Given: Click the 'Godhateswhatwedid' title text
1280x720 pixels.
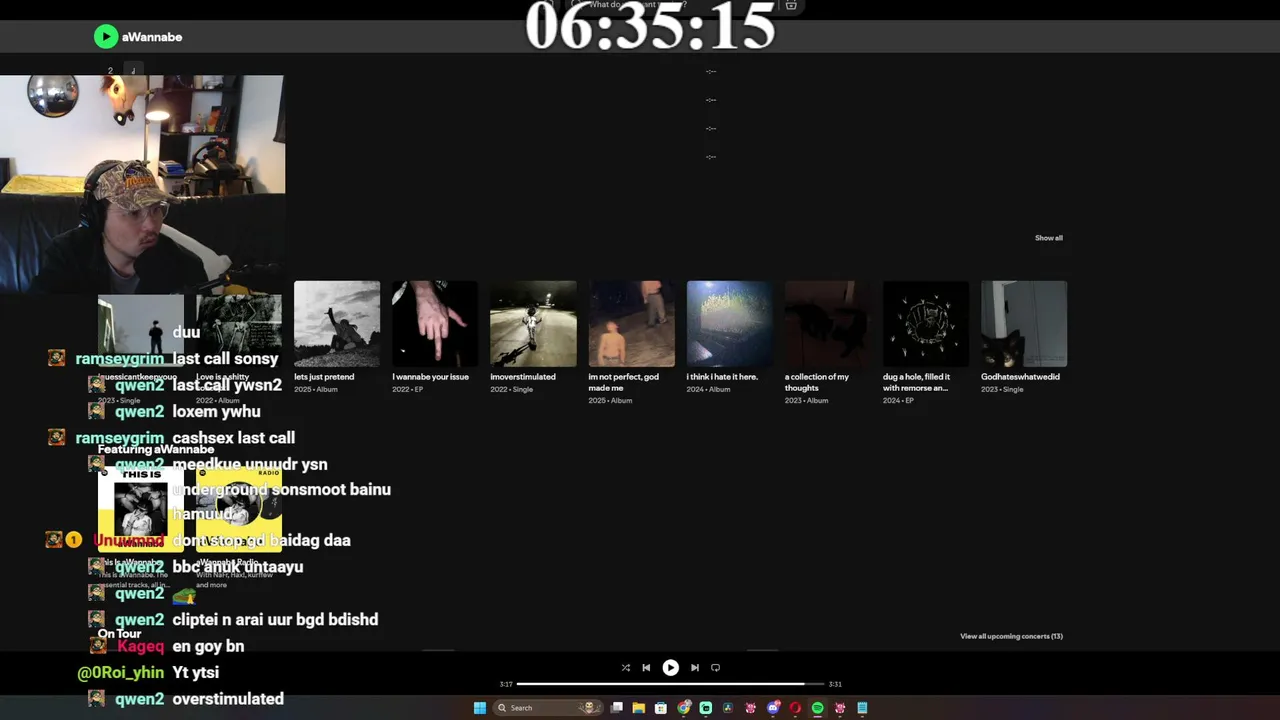Looking at the screenshot, I should tap(1020, 377).
